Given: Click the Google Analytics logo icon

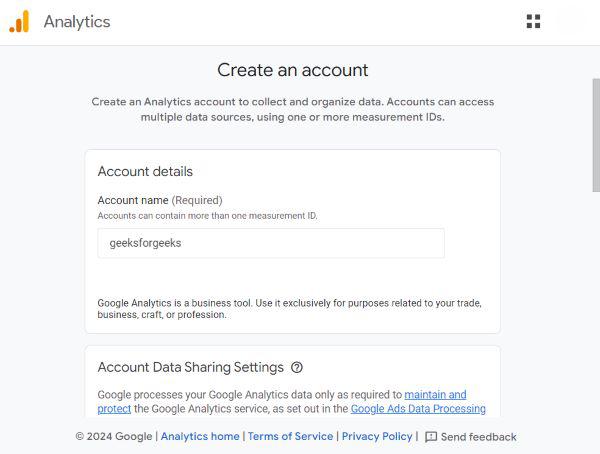Looking at the screenshot, I should 19,21.
